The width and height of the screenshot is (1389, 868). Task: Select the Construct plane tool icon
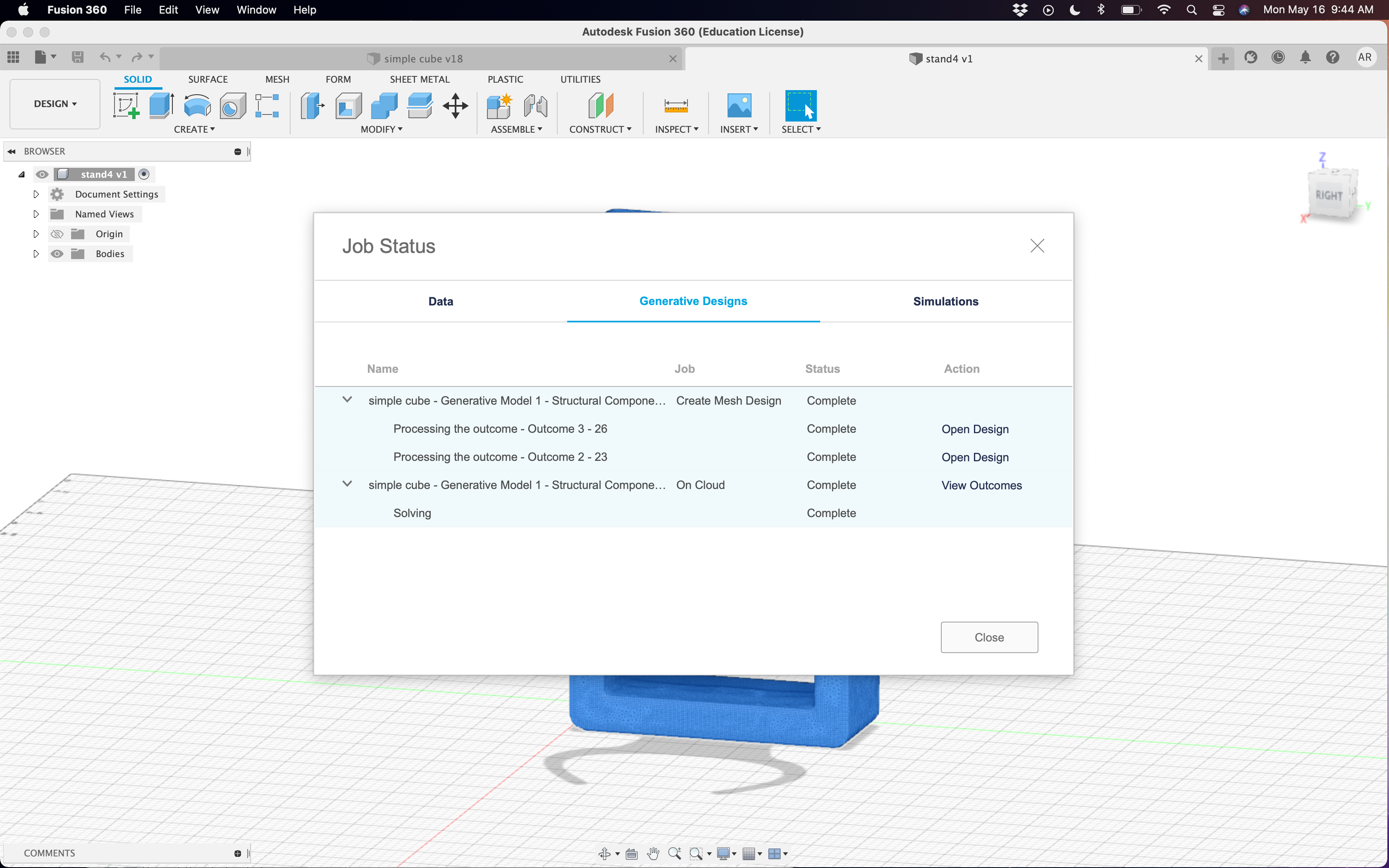pyautogui.click(x=600, y=106)
